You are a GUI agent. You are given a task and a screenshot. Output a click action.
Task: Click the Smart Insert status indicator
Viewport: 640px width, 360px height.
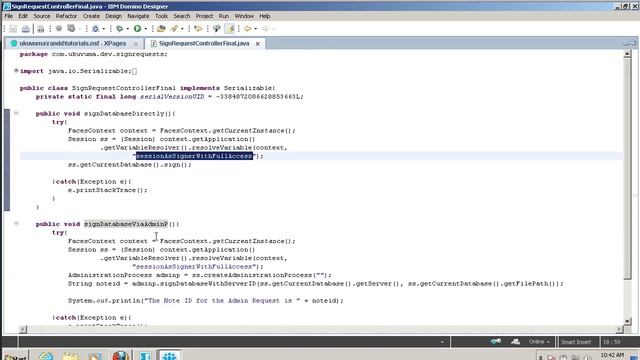pos(576,342)
